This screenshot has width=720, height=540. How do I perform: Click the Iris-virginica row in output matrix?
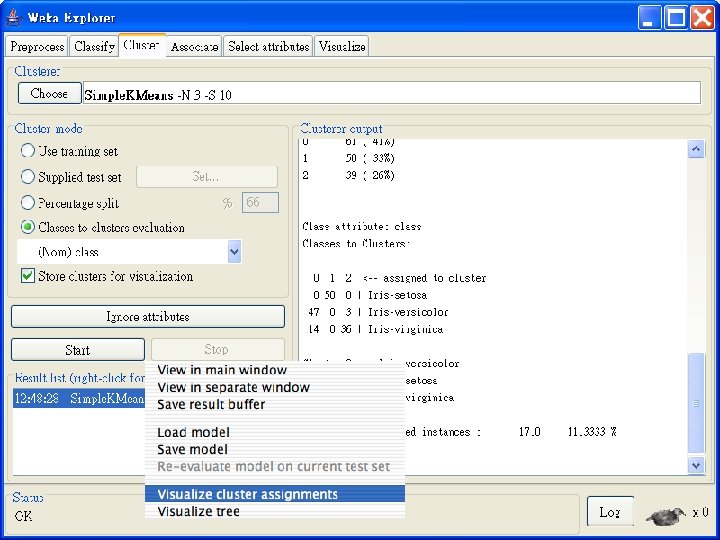point(376,329)
